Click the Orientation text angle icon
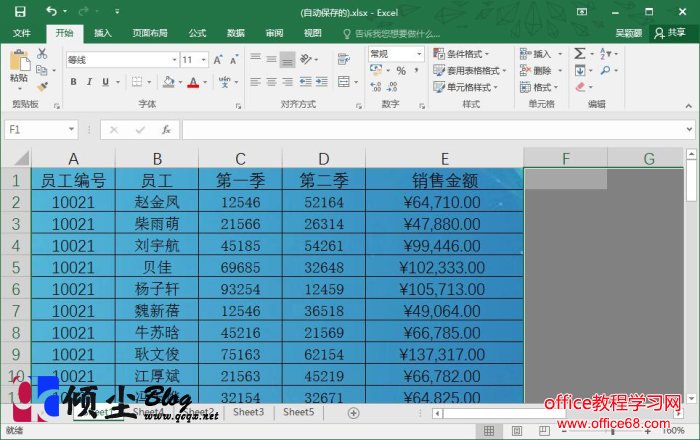 306,58
